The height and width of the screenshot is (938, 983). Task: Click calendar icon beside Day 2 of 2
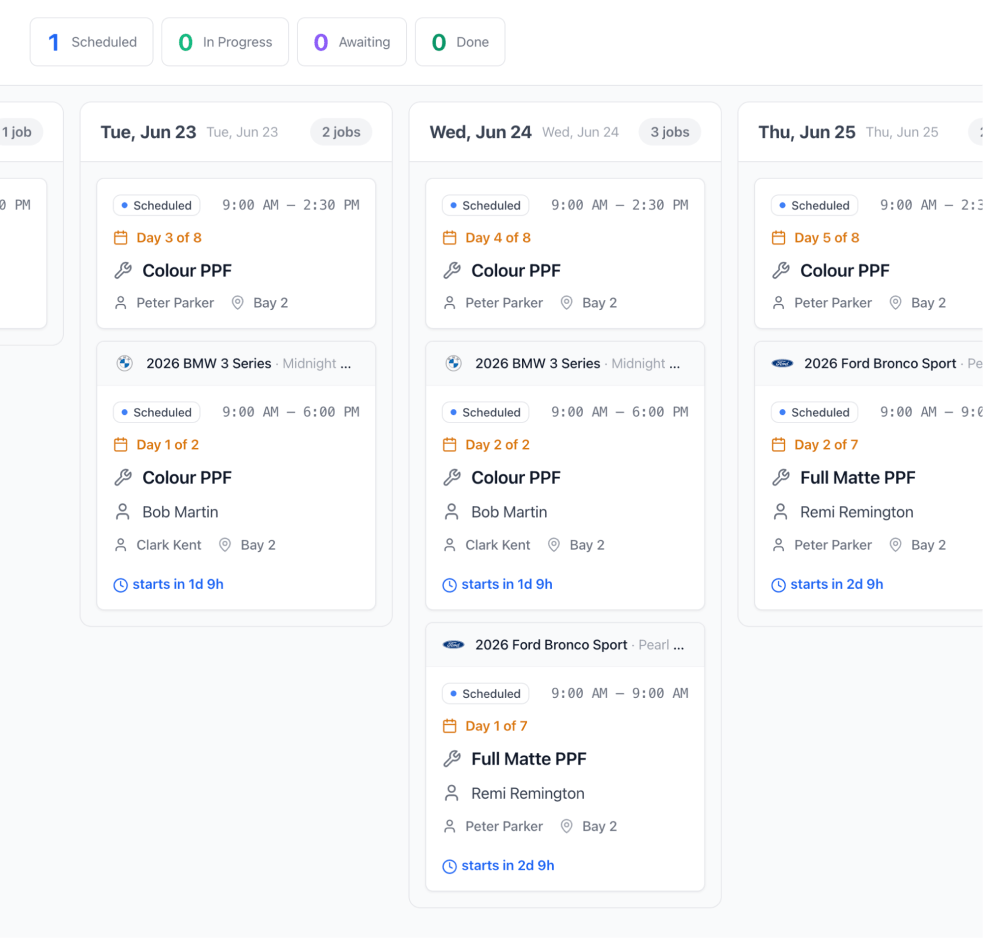click(449, 445)
